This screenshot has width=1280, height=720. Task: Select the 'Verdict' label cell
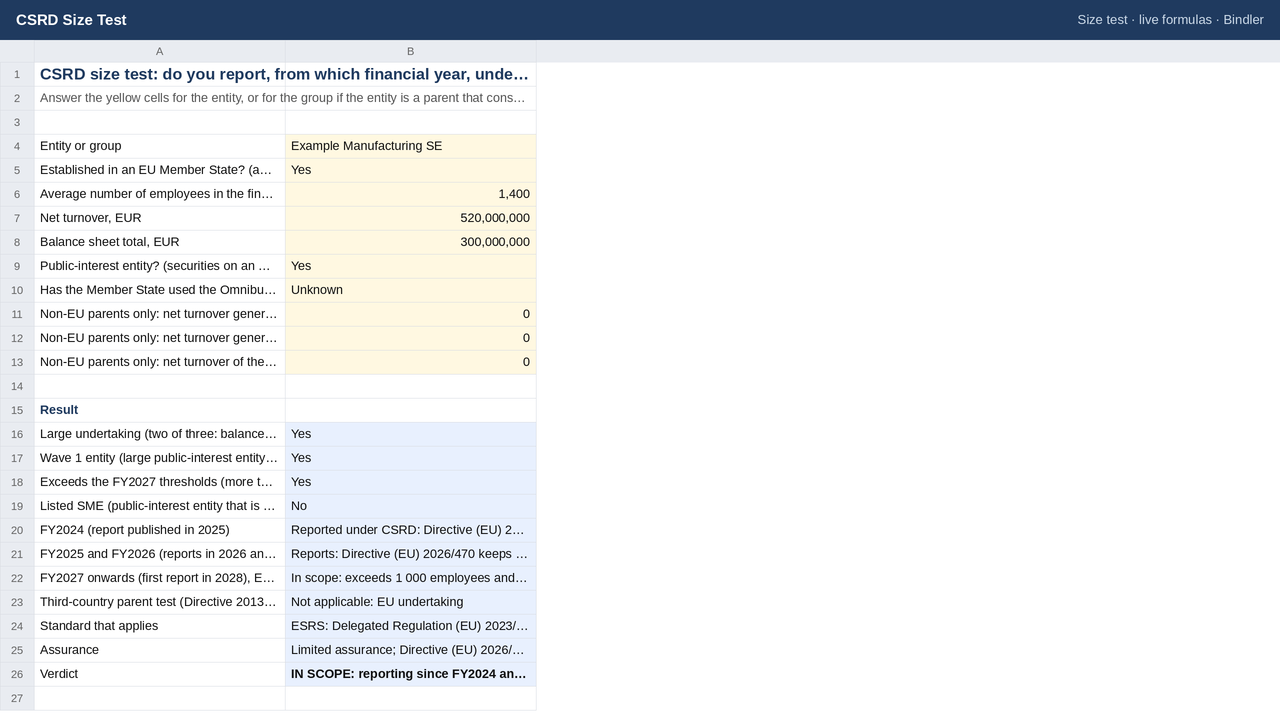160,674
